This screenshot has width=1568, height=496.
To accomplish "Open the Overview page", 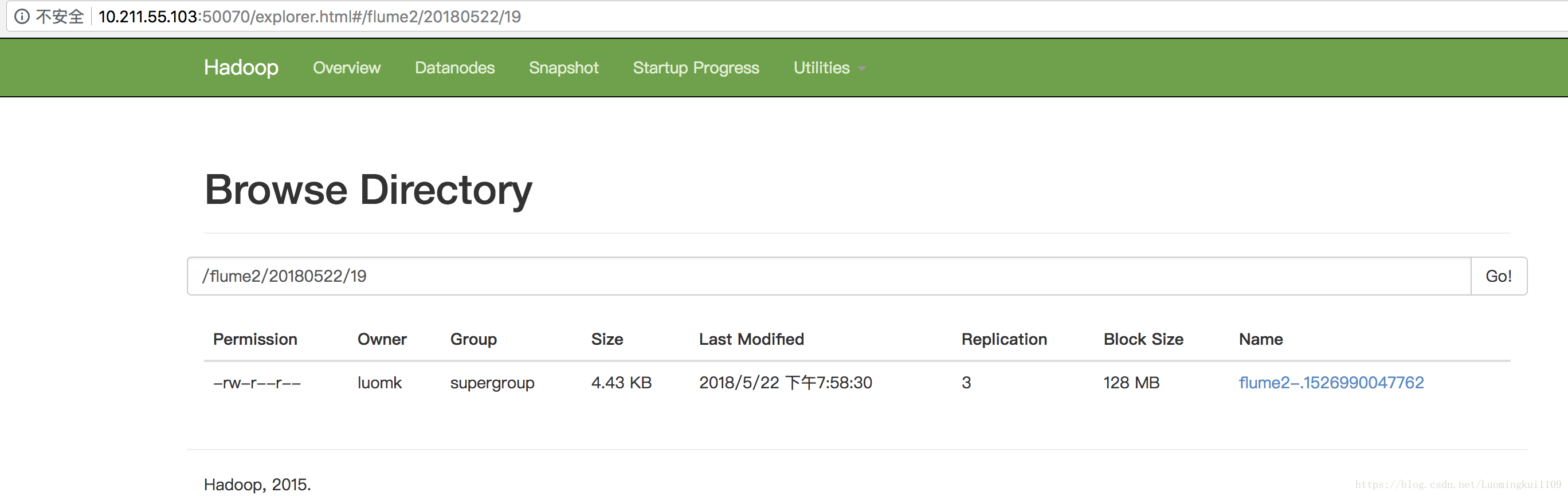I will (346, 68).
